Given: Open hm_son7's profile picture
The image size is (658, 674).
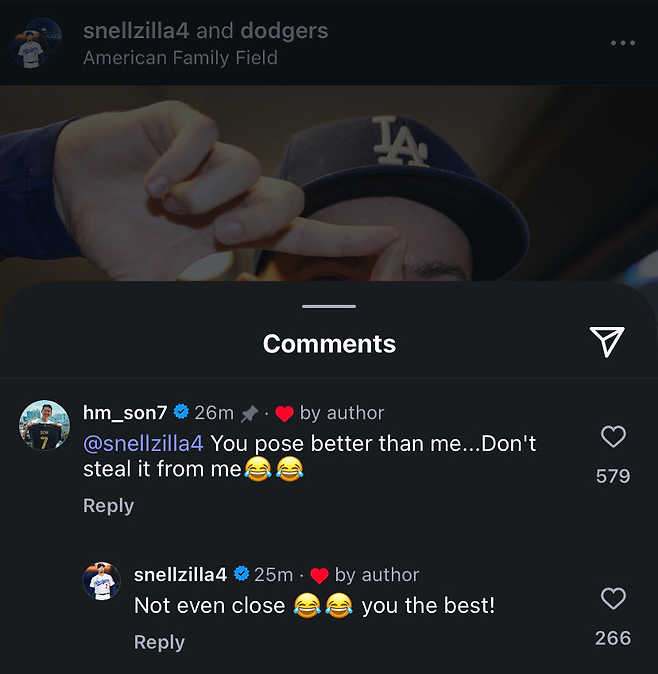Looking at the screenshot, I should point(42,424).
